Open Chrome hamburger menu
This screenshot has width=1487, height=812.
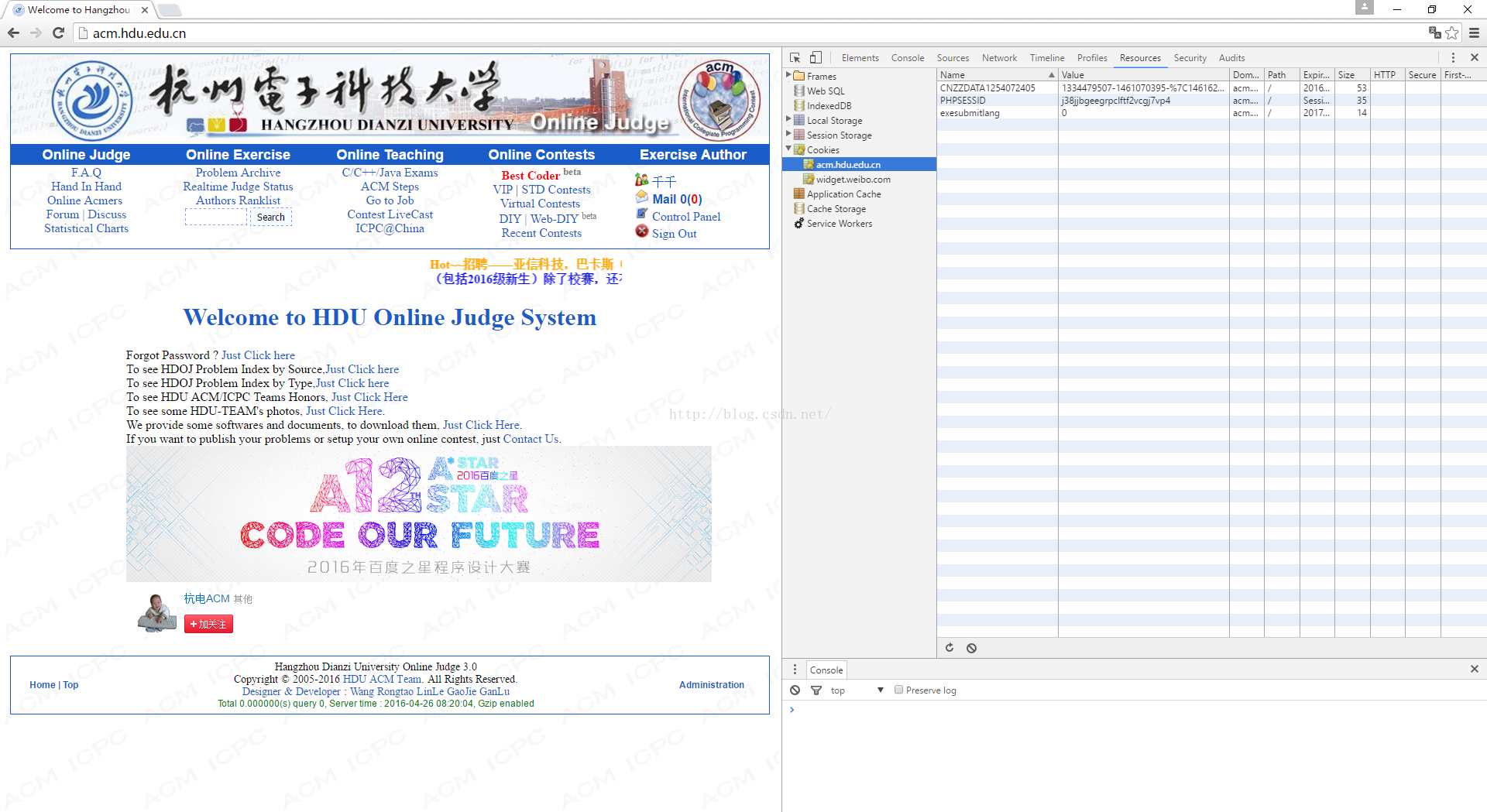point(1474,33)
